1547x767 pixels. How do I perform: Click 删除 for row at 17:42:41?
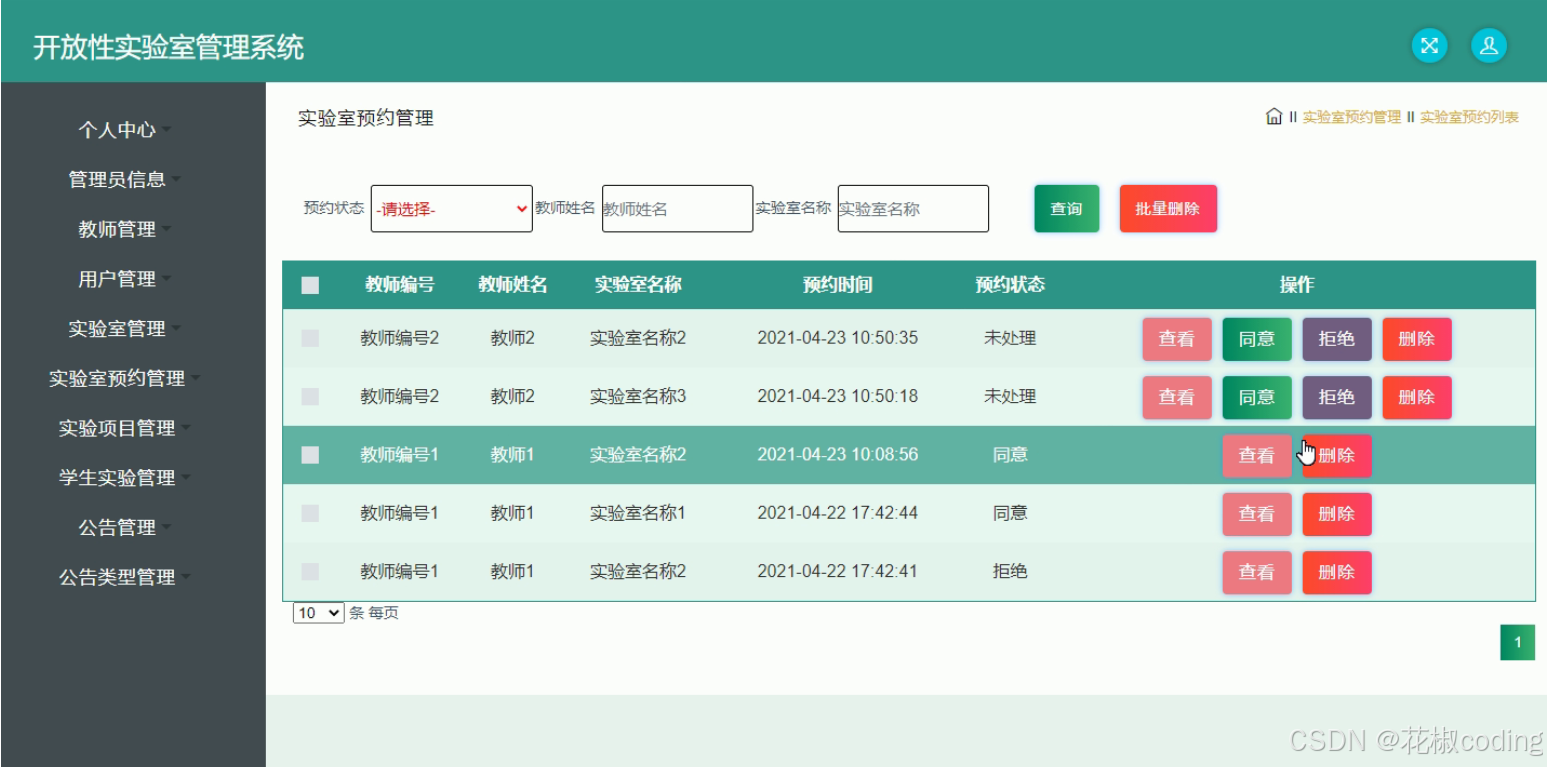1337,572
